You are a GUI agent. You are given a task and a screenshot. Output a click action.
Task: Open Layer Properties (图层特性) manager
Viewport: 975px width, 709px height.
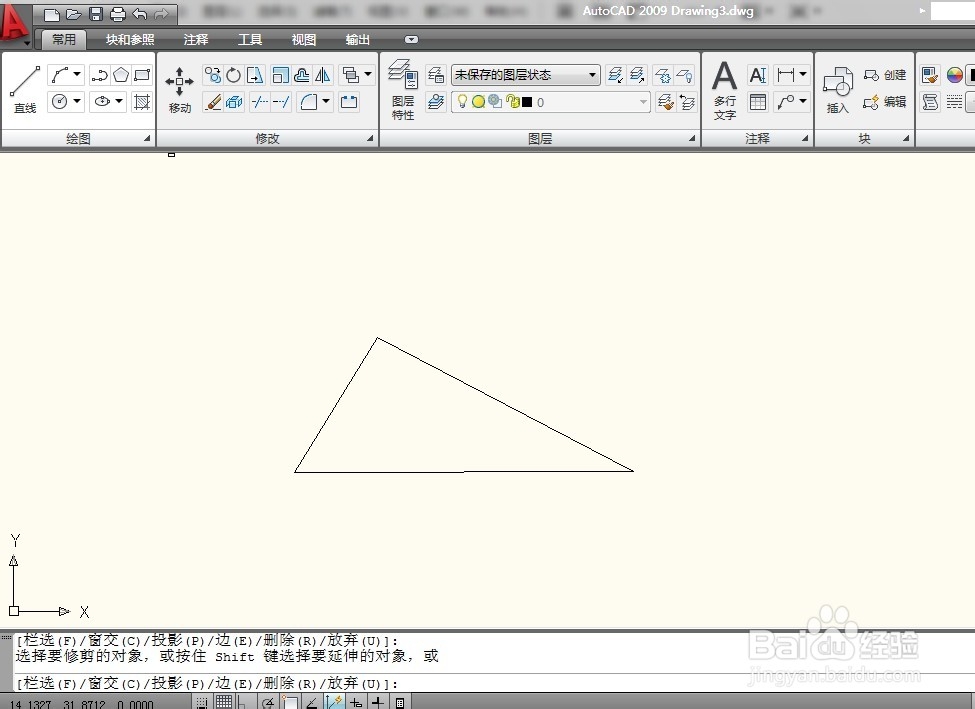pyautogui.click(x=403, y=90)
